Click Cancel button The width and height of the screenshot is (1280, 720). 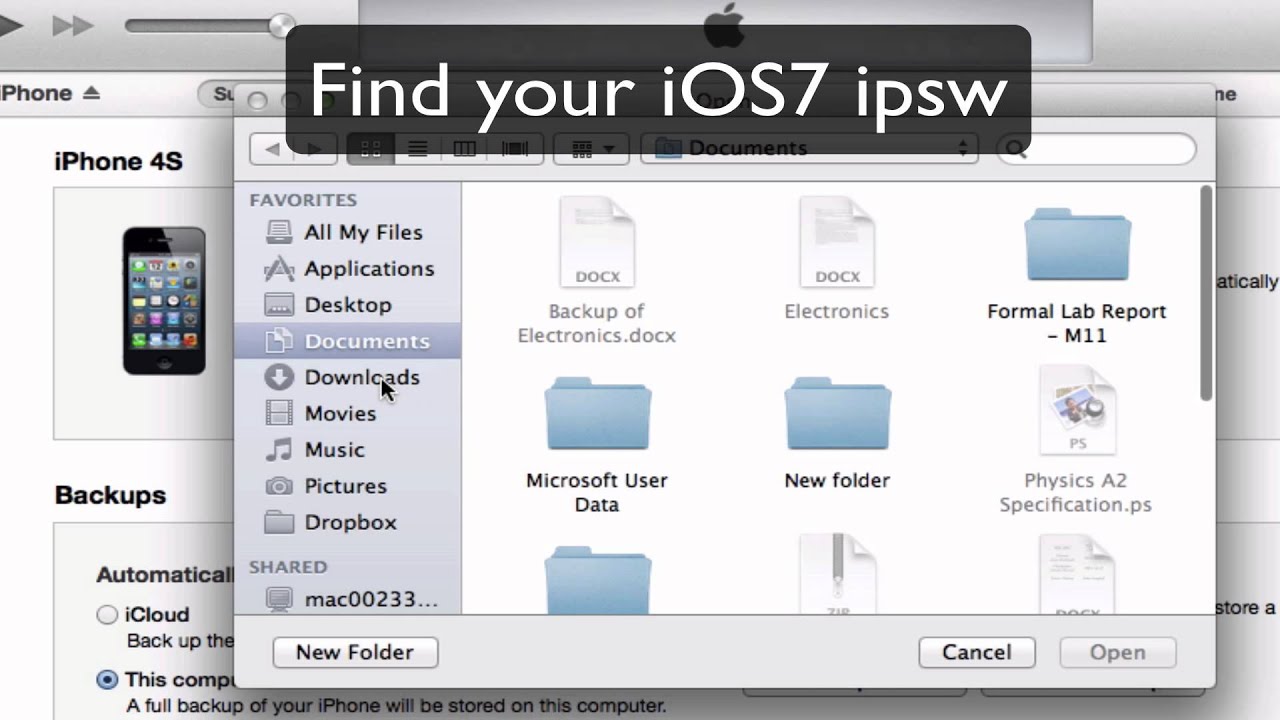coord(977,652)
